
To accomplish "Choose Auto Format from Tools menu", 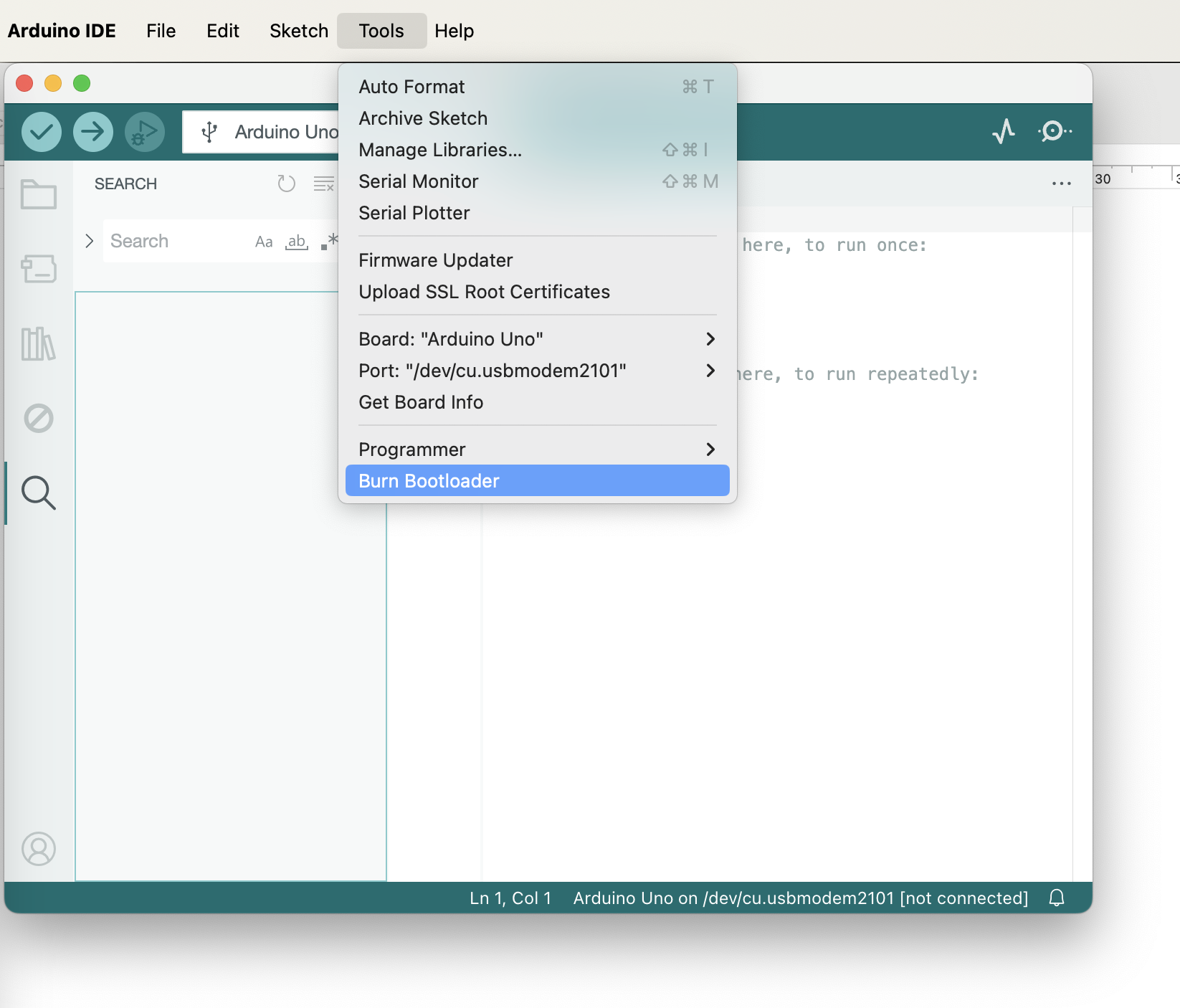I will click(537, 87).
